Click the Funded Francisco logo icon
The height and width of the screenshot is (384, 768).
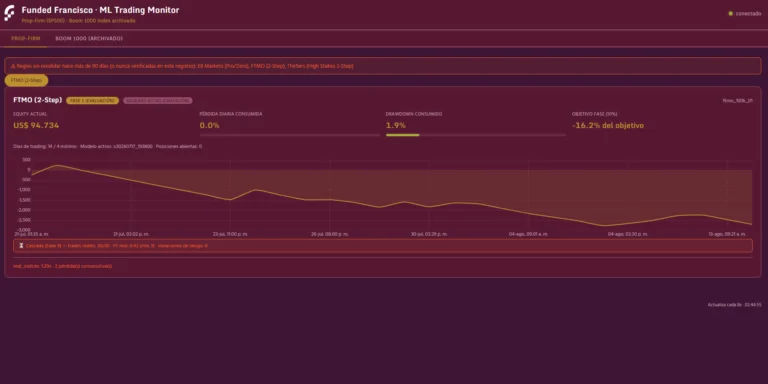click(9, 13)
